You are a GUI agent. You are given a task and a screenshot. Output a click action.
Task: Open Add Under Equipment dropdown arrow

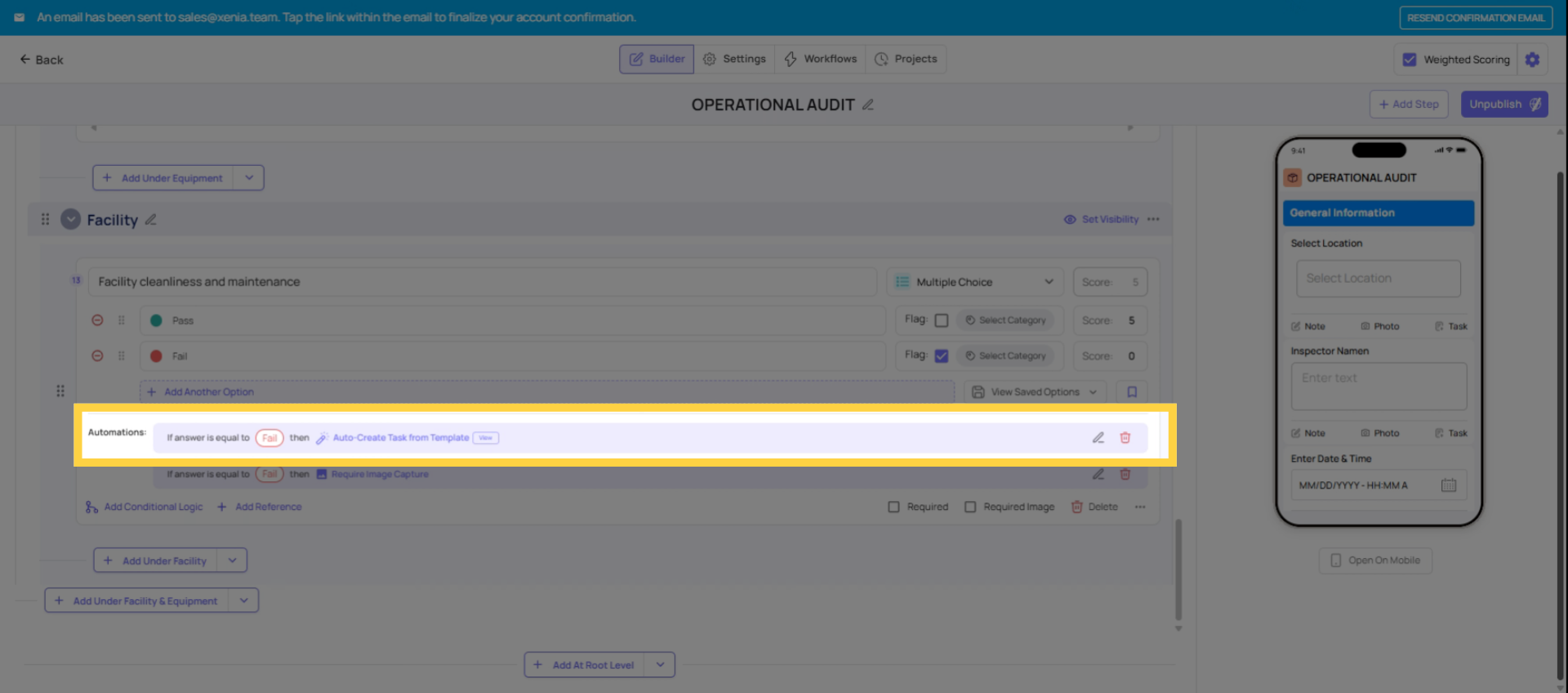(x=249, y=178)
